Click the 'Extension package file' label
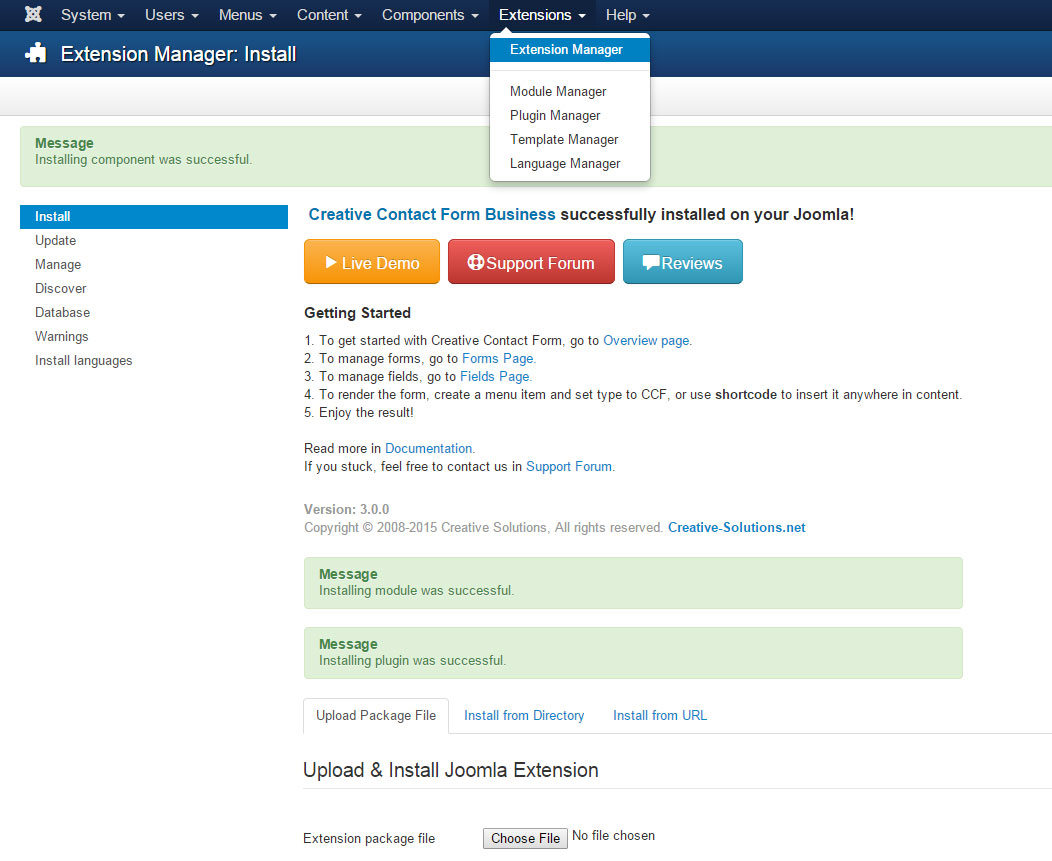The image size is (1052, 861). coord(369,839)
